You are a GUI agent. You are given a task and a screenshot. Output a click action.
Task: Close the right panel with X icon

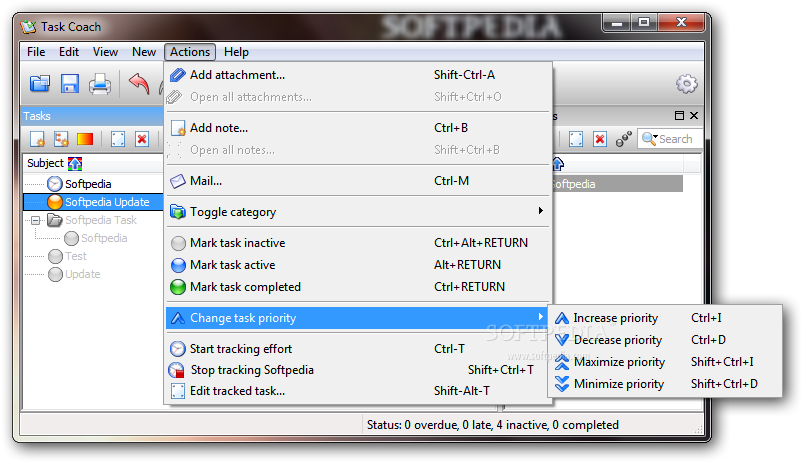point(694,116)
